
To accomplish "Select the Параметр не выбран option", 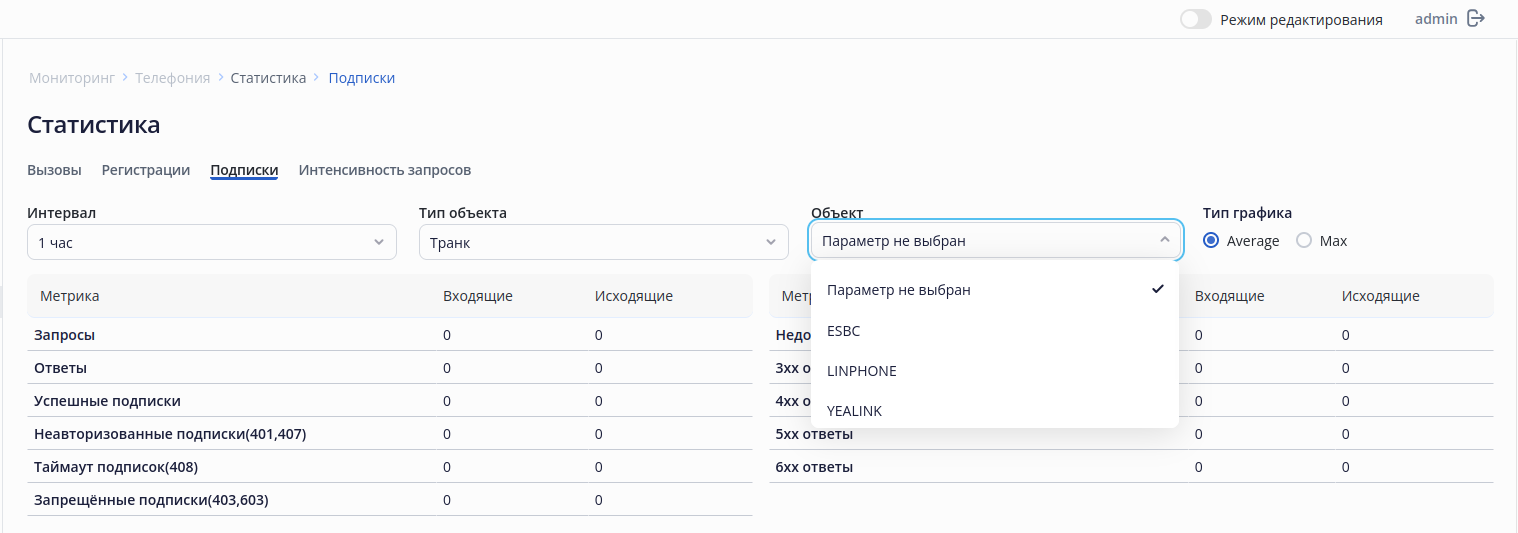I will point(899,290).
